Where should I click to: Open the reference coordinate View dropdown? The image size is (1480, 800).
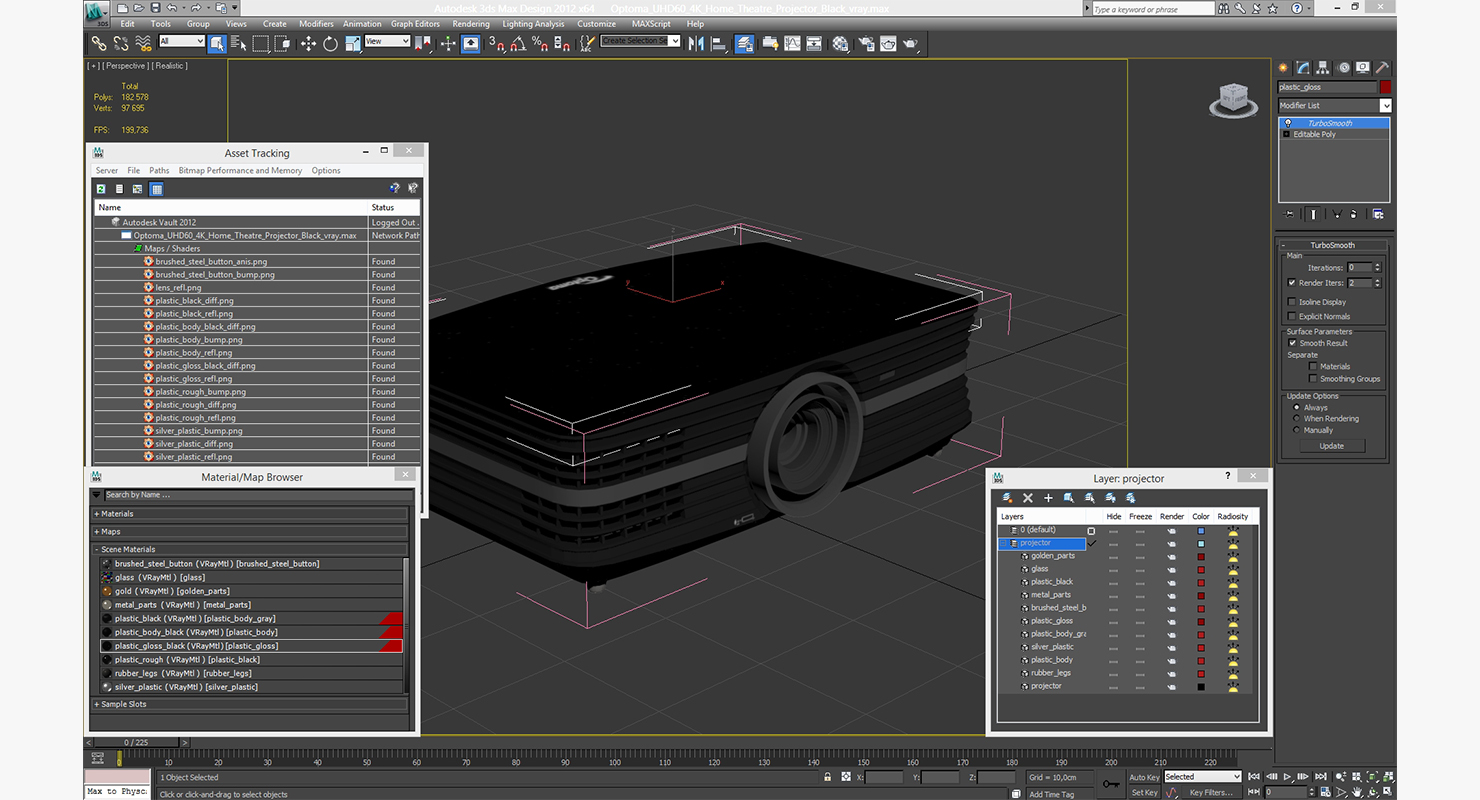(x=387, y=41)
